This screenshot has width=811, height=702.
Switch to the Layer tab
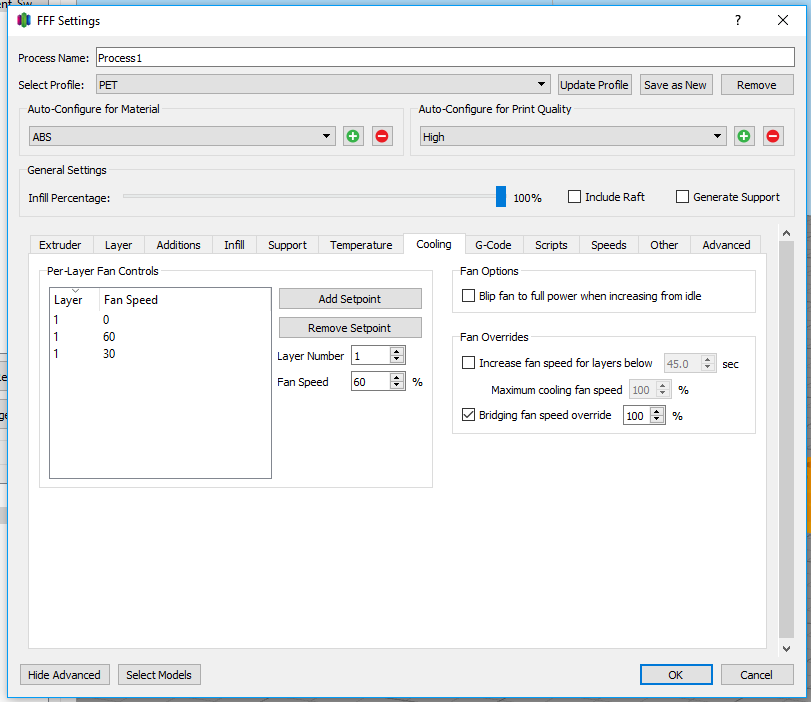(x=118, y=245)
